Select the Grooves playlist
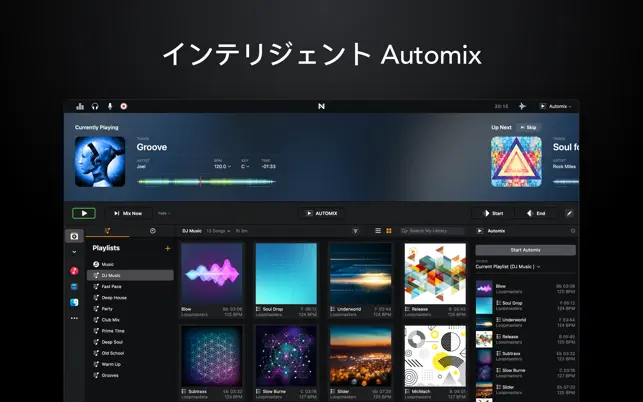This screenshot has width=643, height=402. (130, 375)
